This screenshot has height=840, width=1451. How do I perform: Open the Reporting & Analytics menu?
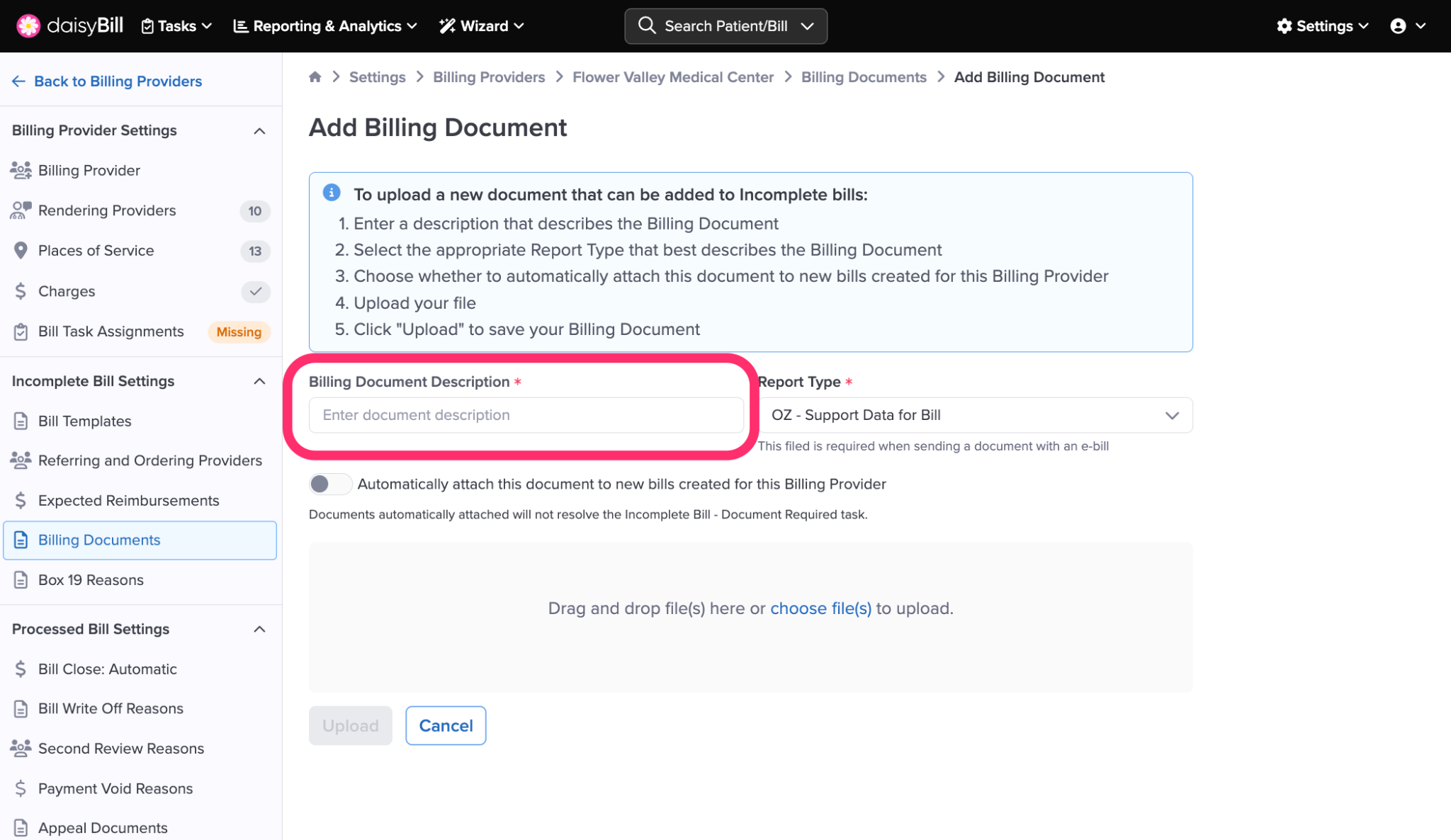tap(325, 26)
